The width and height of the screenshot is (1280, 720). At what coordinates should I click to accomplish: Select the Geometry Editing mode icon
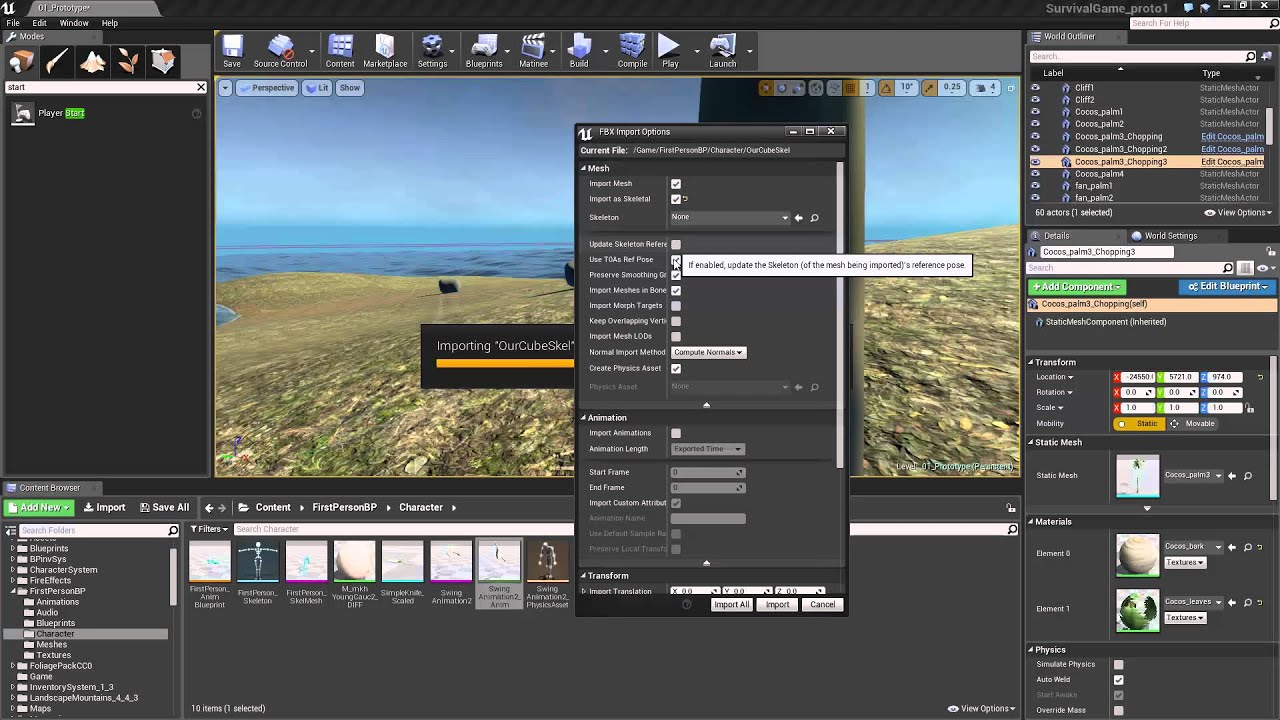tap(164, 62)
